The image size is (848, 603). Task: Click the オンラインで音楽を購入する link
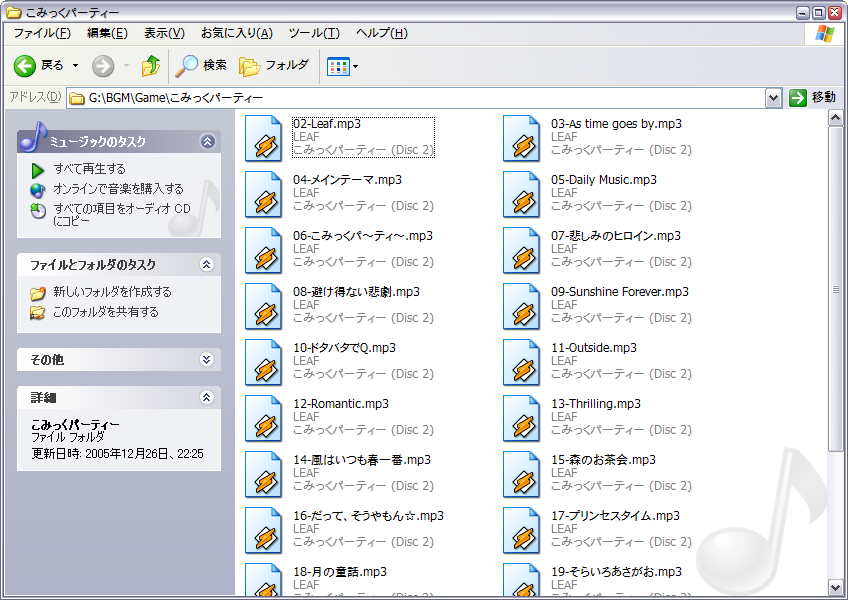(118, 189)
